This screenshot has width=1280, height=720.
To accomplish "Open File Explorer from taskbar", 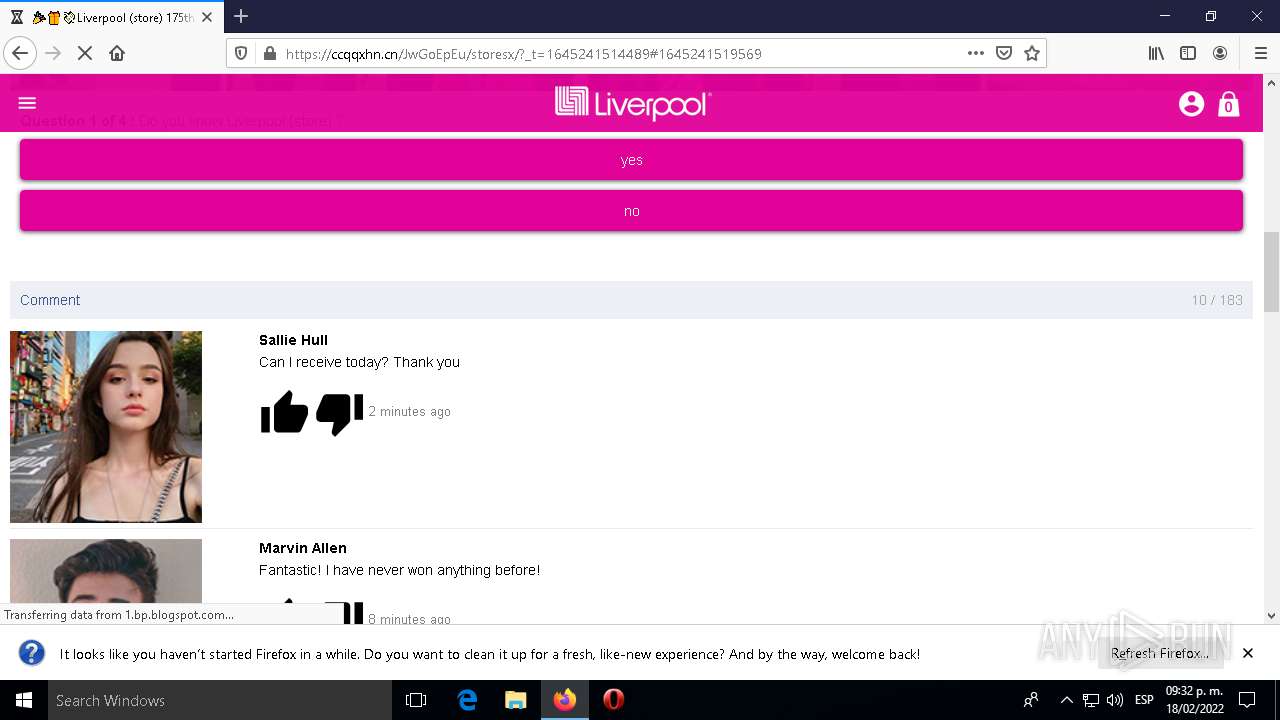I will click(515, 700).
